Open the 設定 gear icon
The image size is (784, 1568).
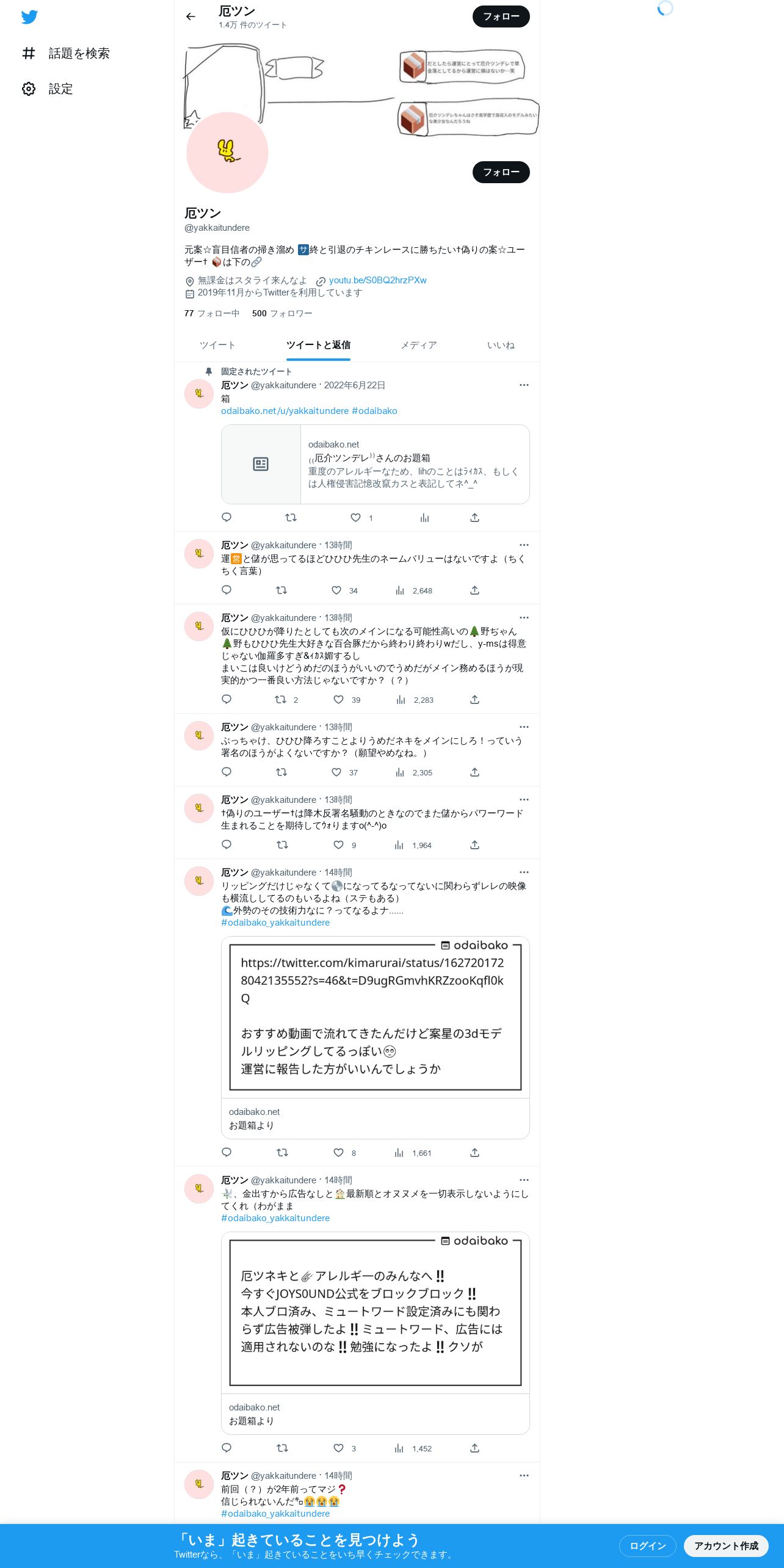(29, 89)
